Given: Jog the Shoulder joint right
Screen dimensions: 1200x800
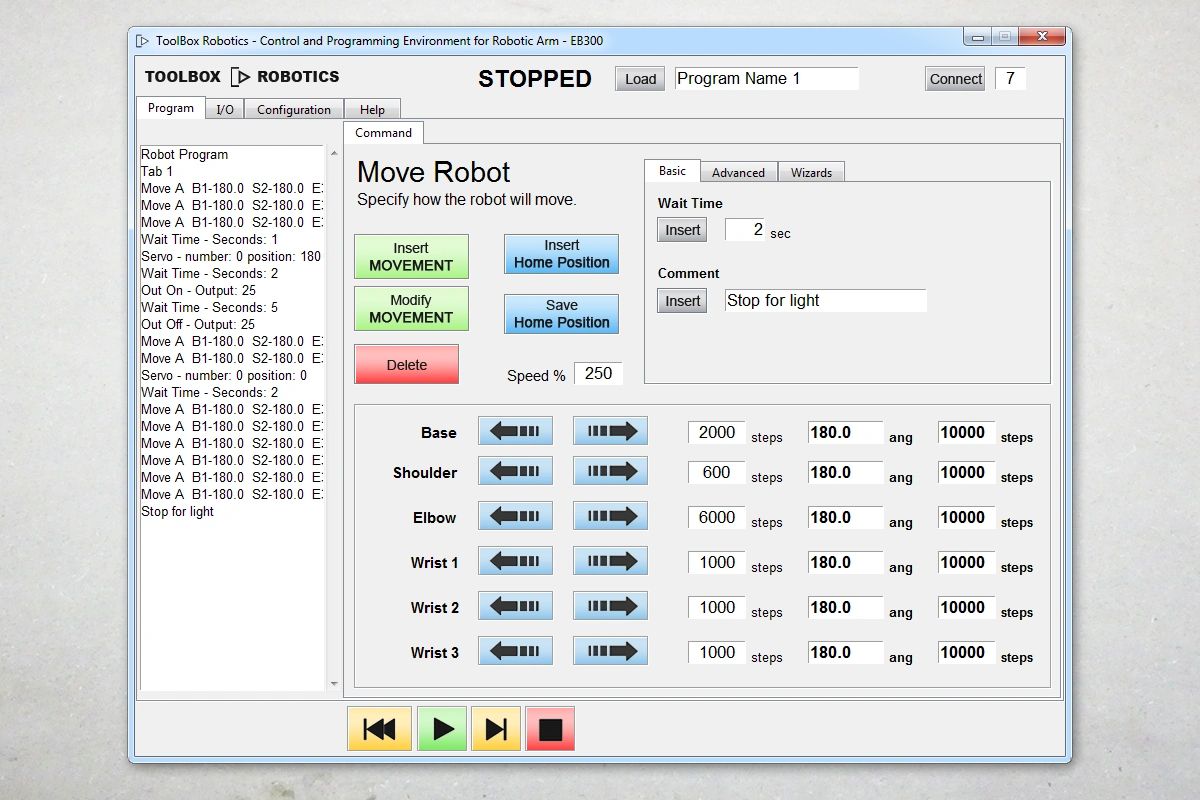Looking at the screenshot, I should pos(610,470).
